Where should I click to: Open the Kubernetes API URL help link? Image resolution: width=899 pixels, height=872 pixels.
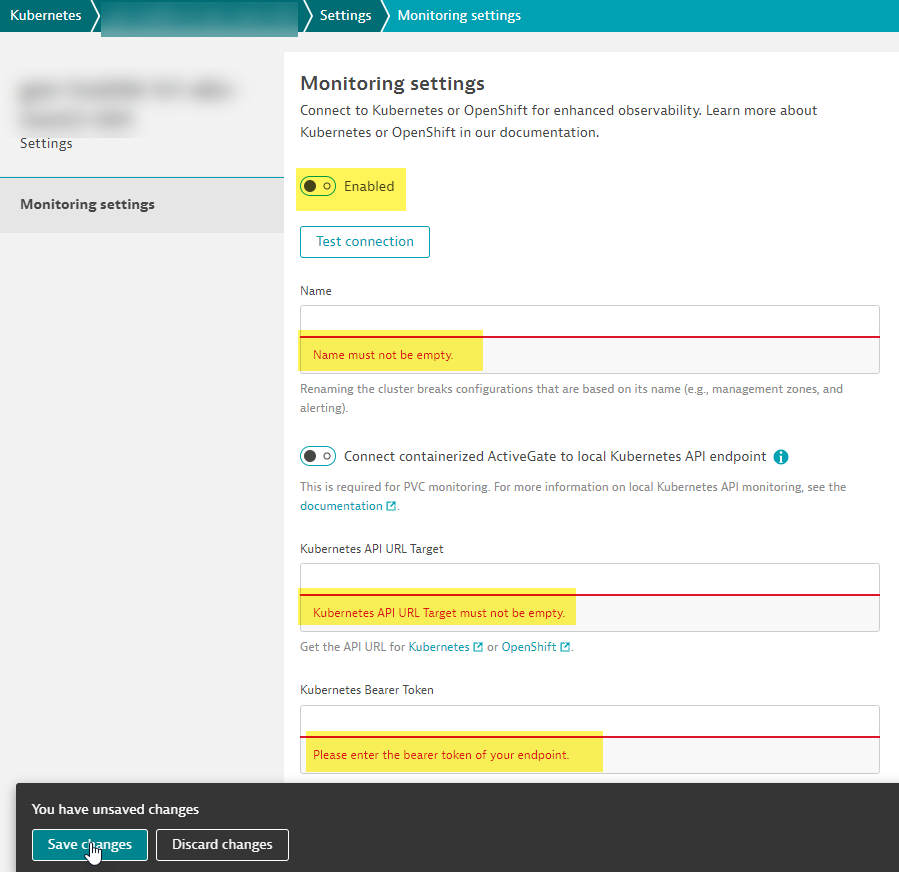click(x=438, y=648)
